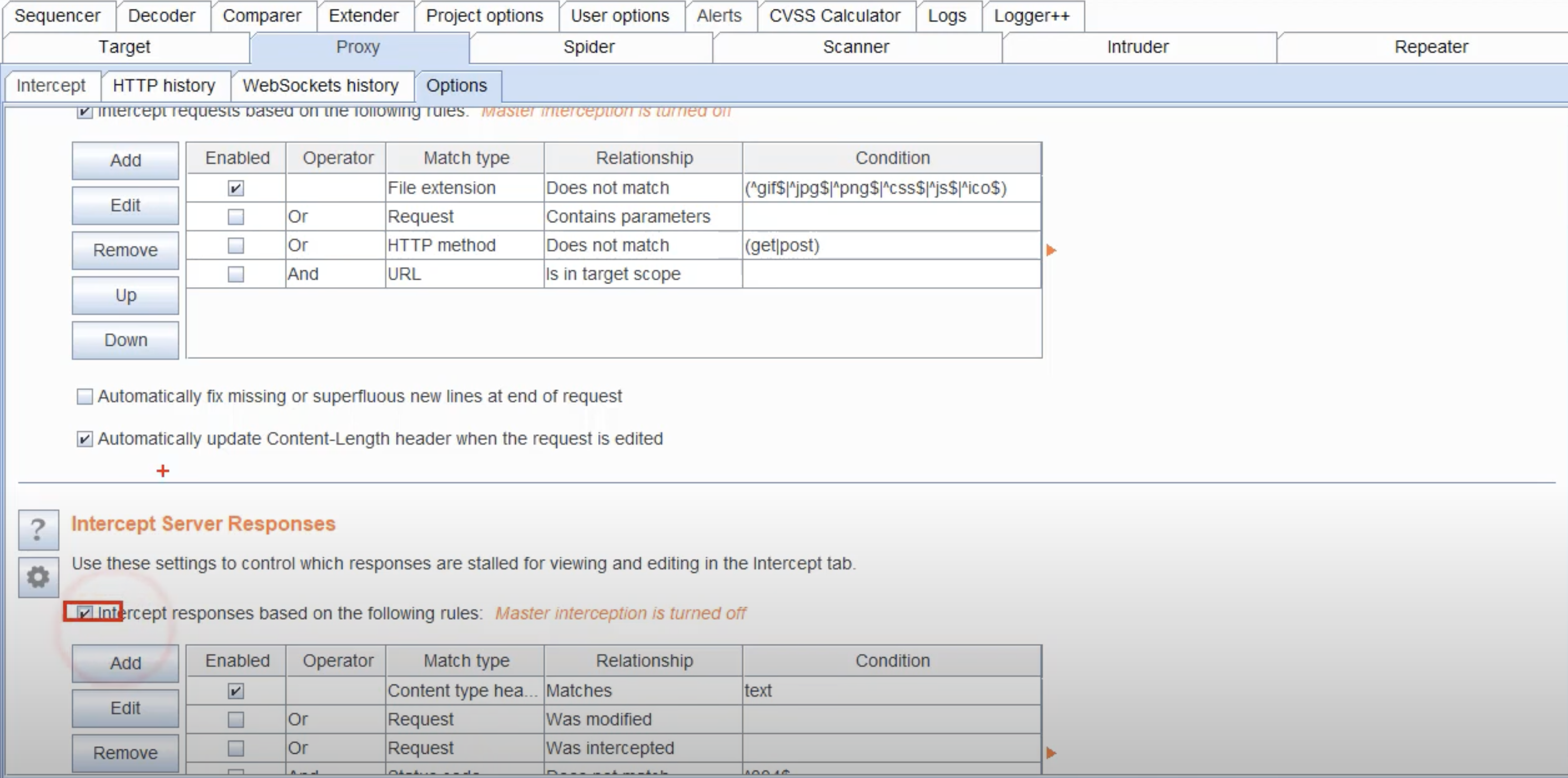Click Add button for request interception rules
The height and width of the screenshot is (778, 1568).
pyautogui.click(x=126, y=160)
